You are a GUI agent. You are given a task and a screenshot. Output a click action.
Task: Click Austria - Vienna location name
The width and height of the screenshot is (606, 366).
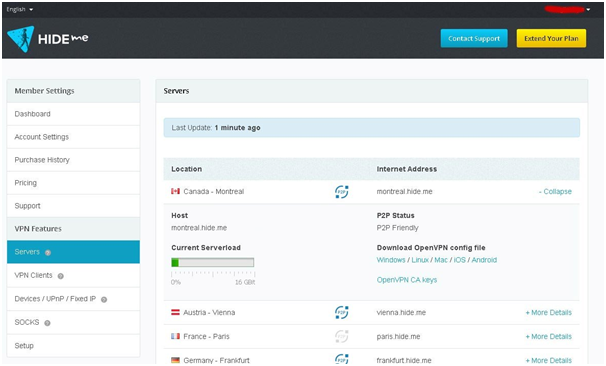[x=209, y=313]
